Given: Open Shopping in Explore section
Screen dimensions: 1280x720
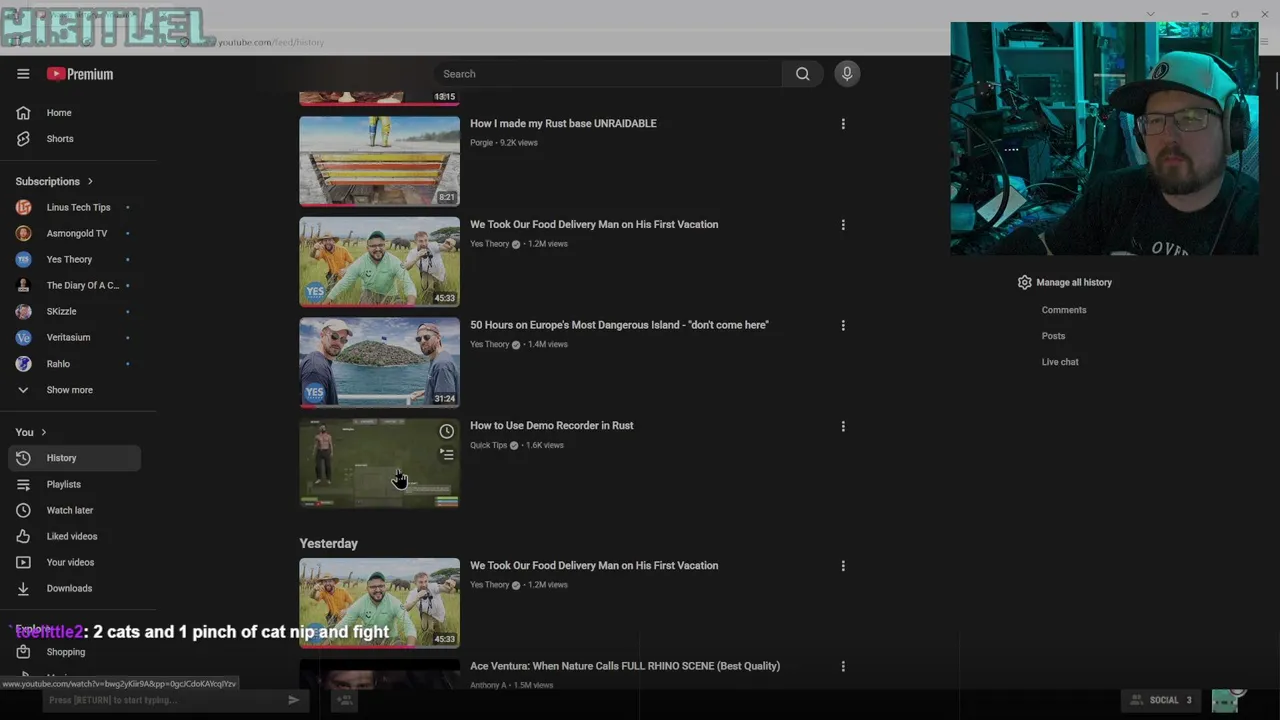Looking at the screenshot, I should tap(75, 652).
